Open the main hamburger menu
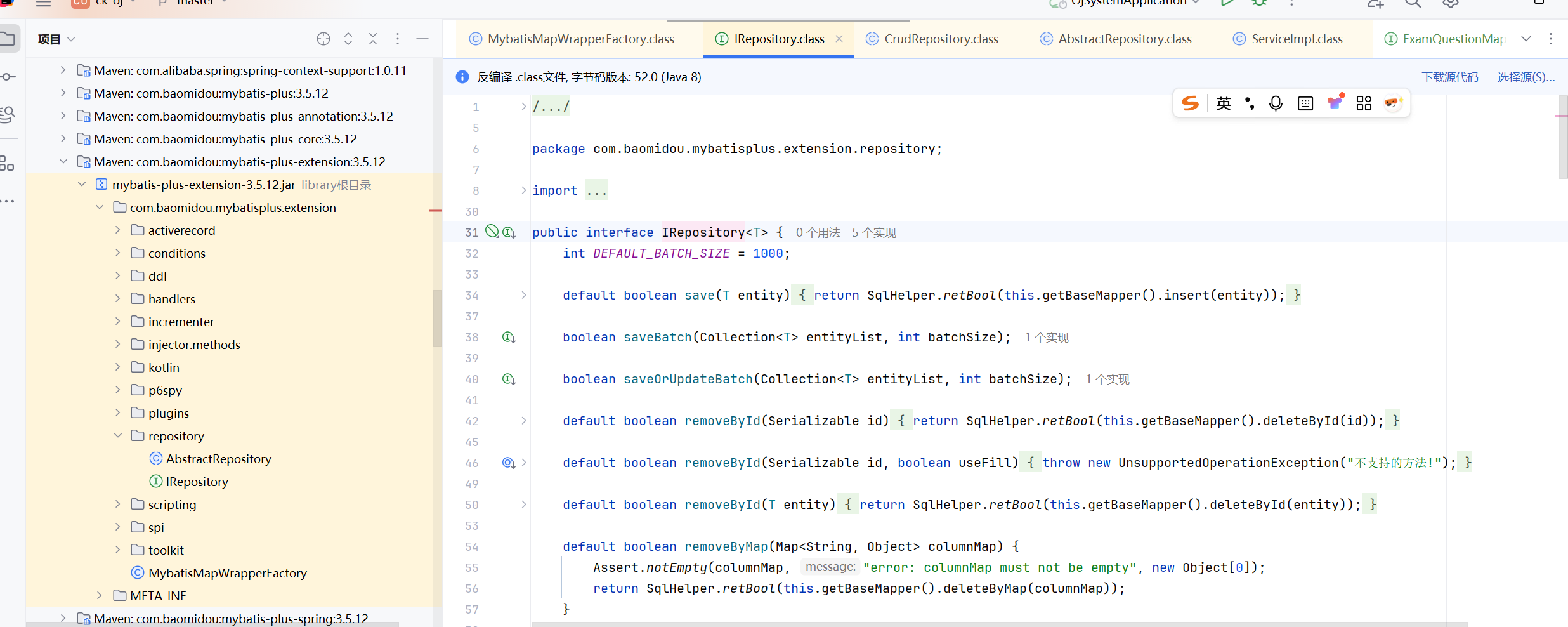The height and width of the screenshot is (627, 1568). pos(43,3)
